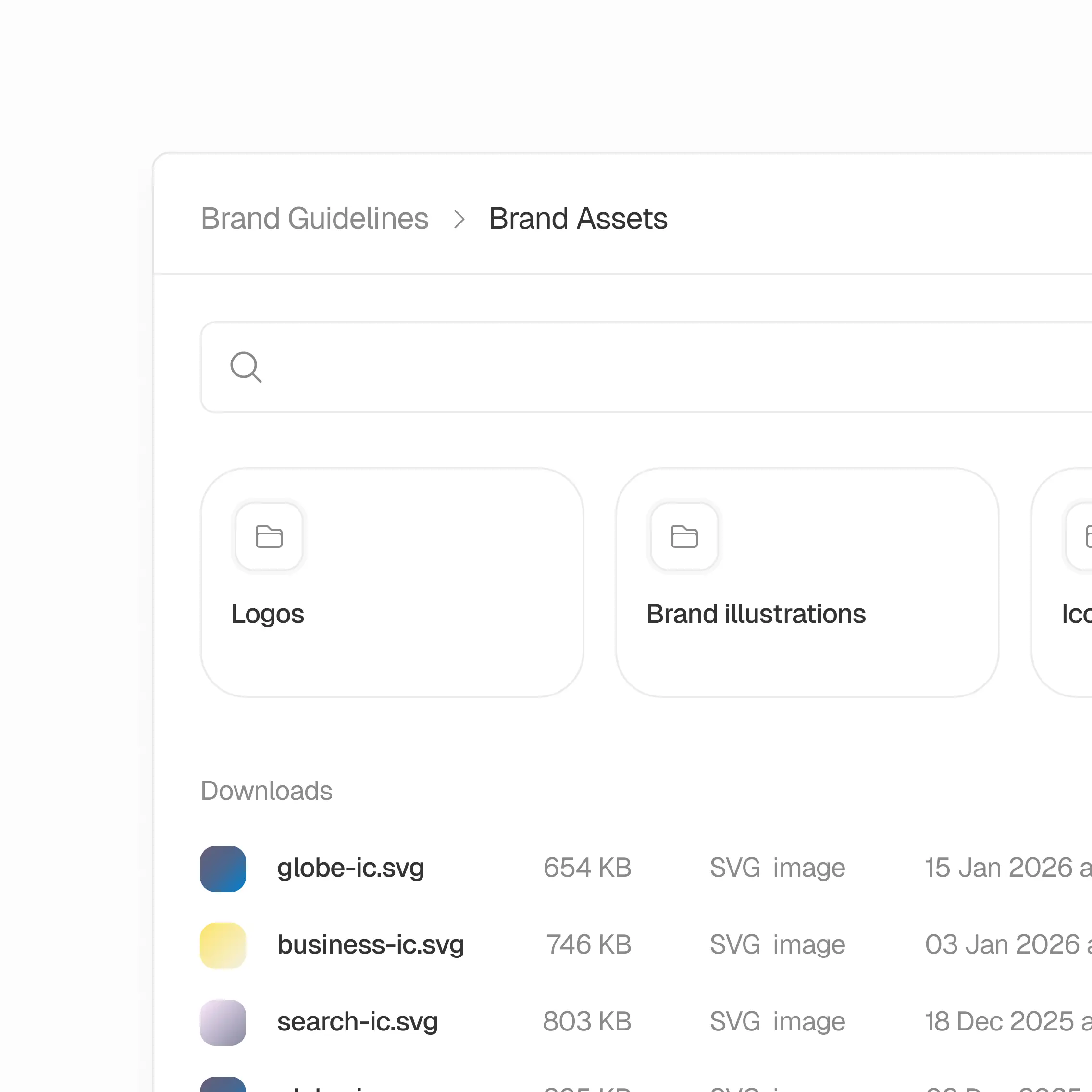Click the 654 KB file size
The width and height of the screenshot is (1092, 1092).
pyautogui.click(x=587, y=868)
